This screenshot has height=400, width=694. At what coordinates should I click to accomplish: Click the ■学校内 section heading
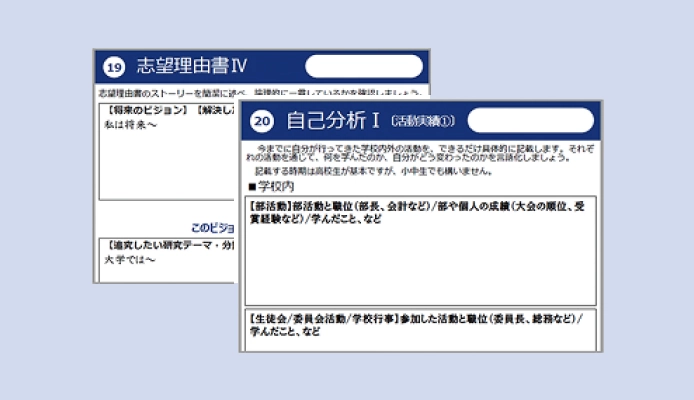(271, 186)
